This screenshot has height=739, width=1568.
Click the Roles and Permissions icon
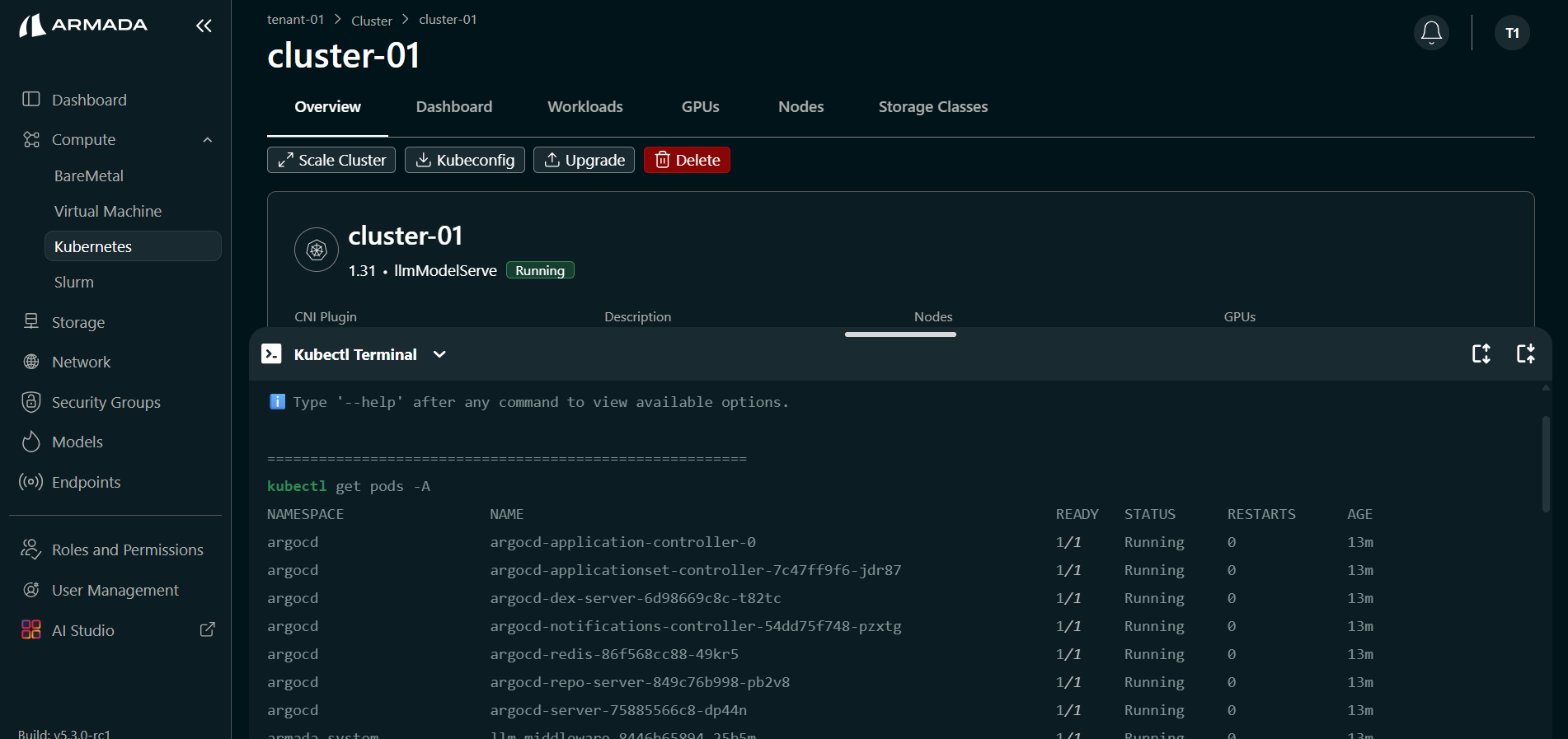31,550
